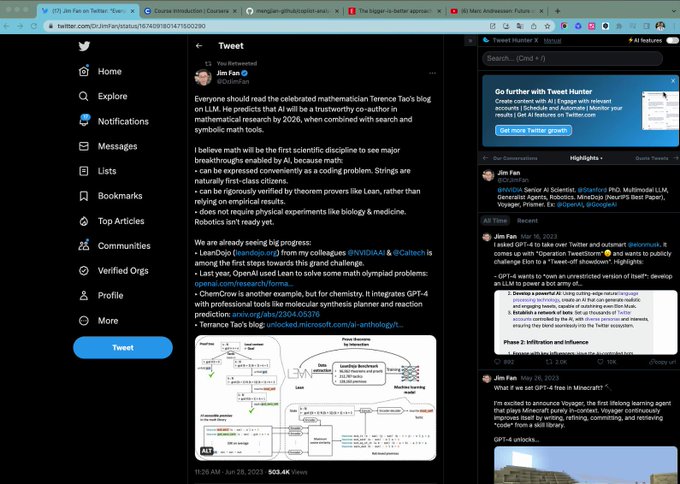Open the Bookmarks icon
680x484 pixels.
point(84,196)
